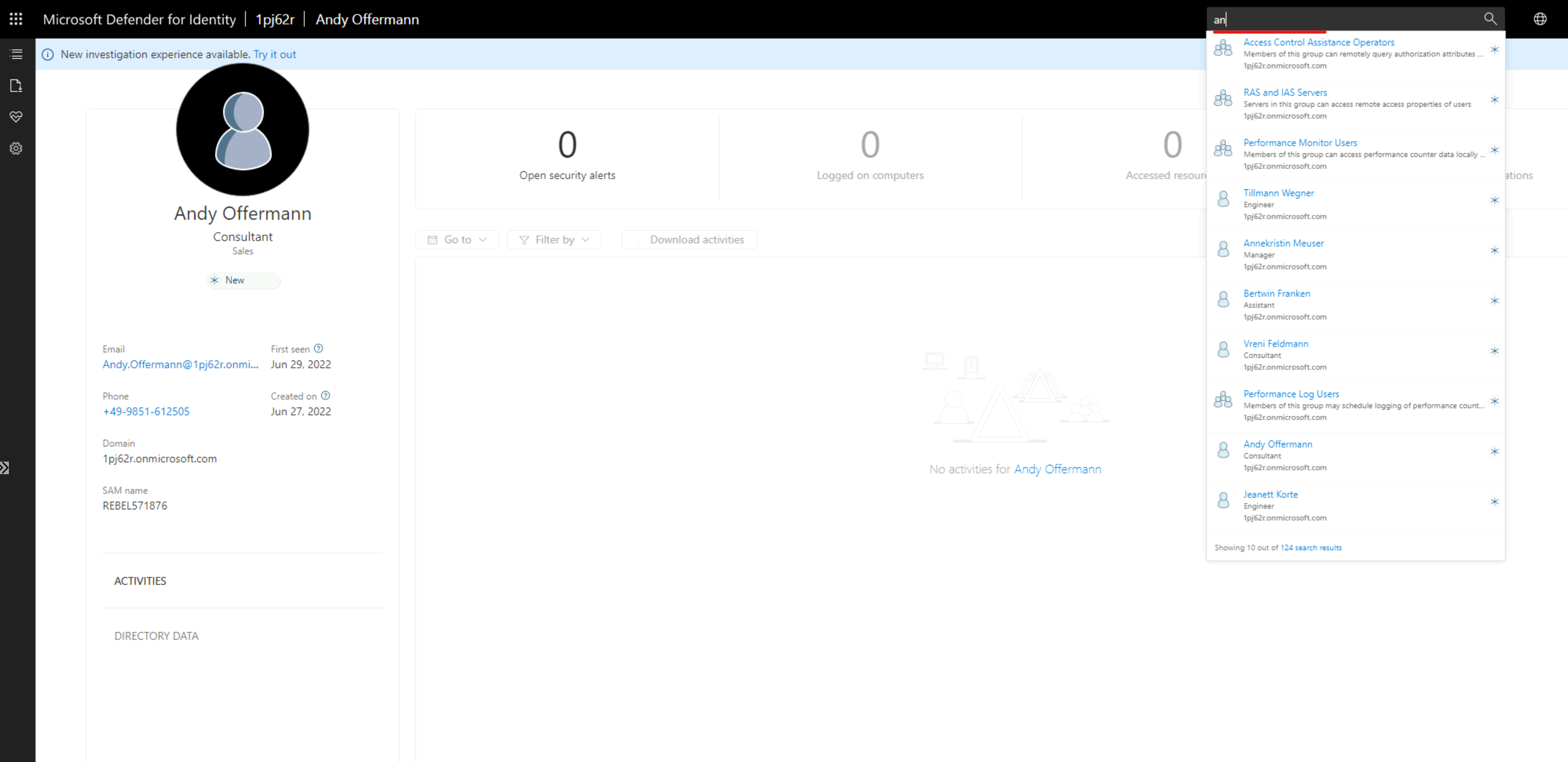The image size is (1568, 762).
Task: Click the asterisk badge next to Tillmann Wegner
Action: tap(1495, 200)
